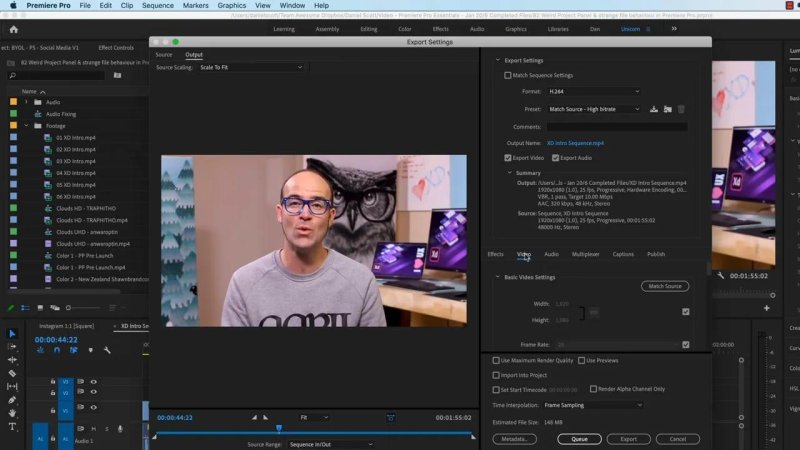Collapse the Export Settings section

[497, 60]
